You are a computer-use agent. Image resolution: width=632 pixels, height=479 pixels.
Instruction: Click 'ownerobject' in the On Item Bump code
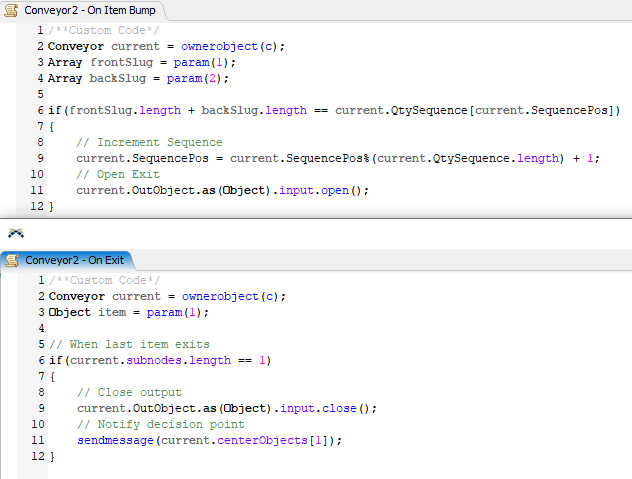tap(219, 46)
